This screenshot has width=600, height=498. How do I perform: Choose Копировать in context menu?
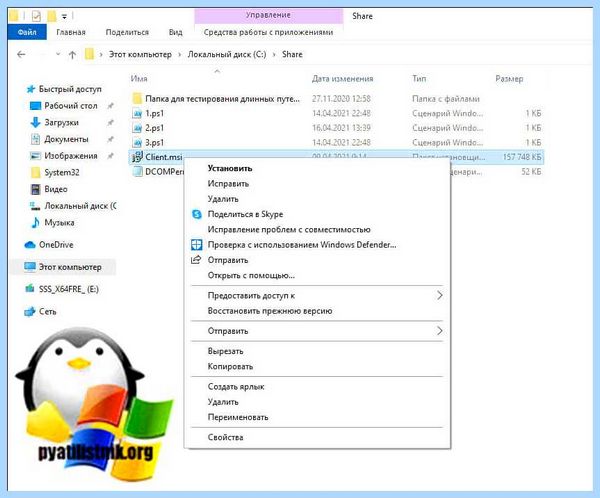pos(230,366)
